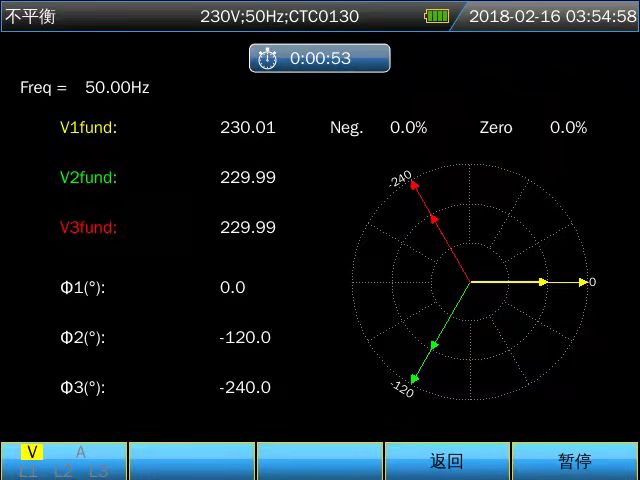Click the green phasor arrowhead near -120

click(415, 377)
